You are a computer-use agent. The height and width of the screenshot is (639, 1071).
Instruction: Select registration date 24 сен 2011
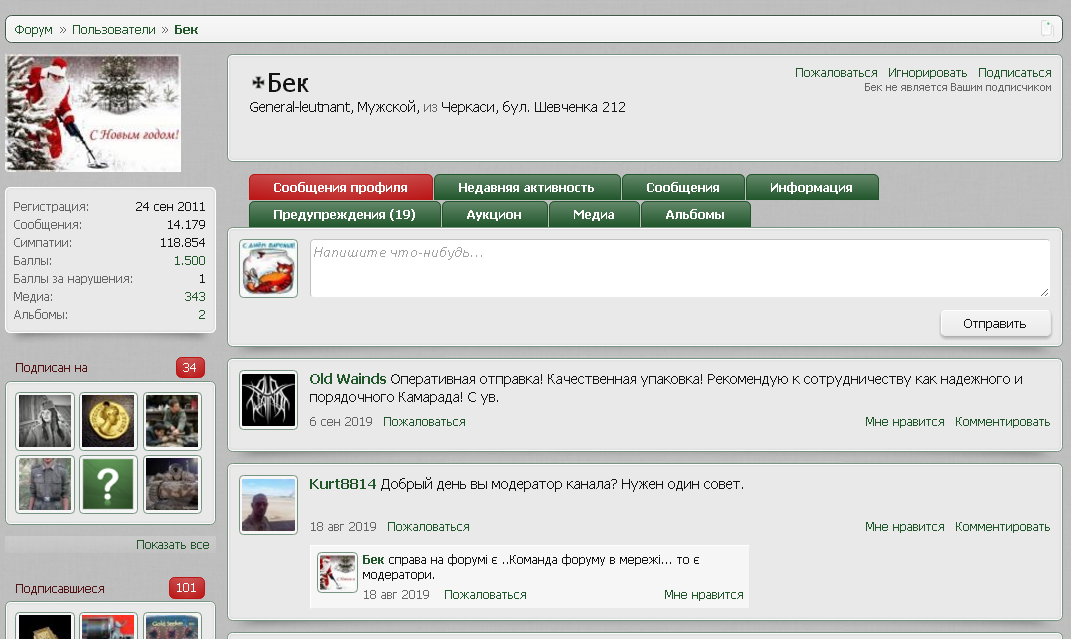tap(170, 206)
